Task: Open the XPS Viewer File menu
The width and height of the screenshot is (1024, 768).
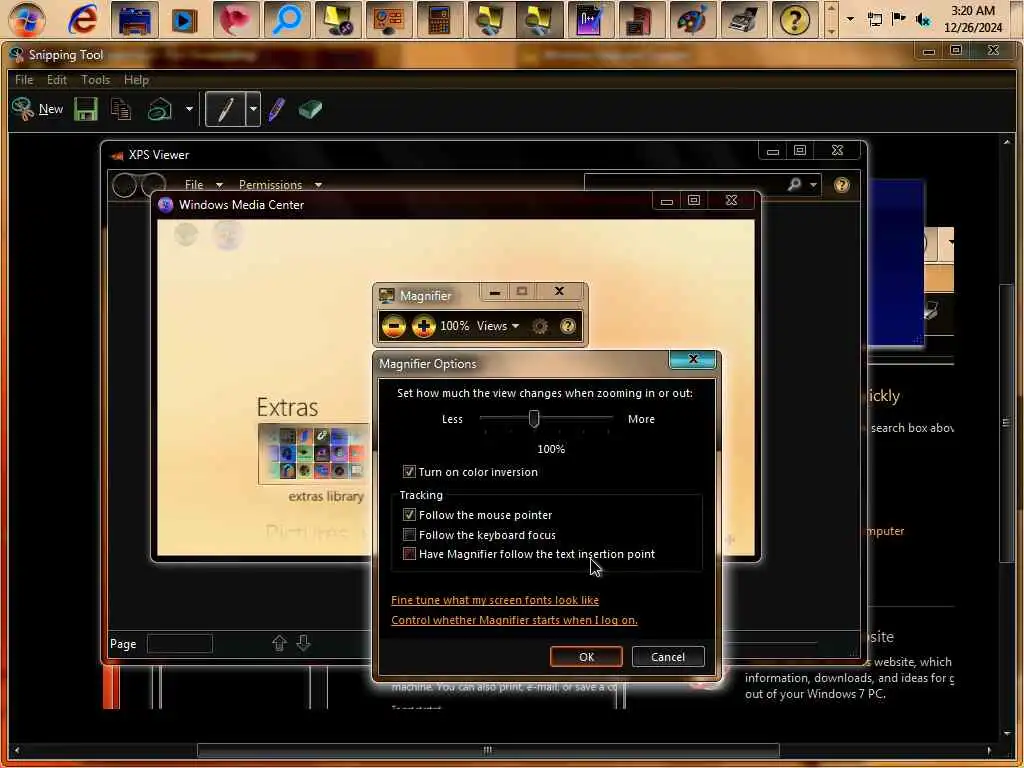Action: click(x=202, y=185)
